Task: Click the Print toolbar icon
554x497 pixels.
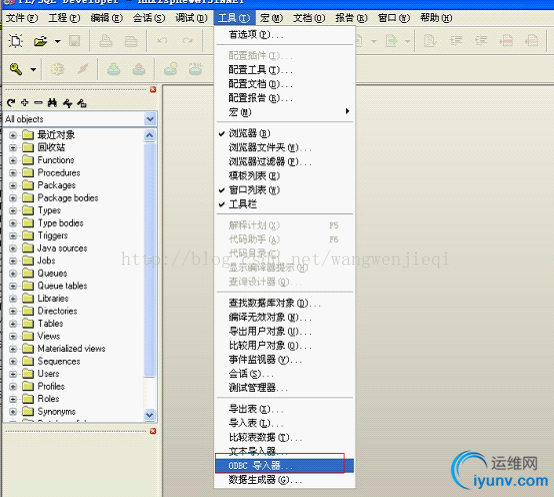Action: 106,41
